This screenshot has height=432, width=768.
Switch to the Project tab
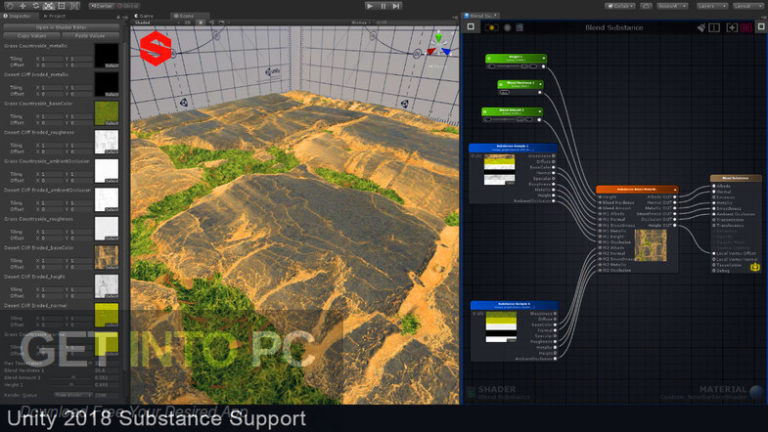click(55, 16)
